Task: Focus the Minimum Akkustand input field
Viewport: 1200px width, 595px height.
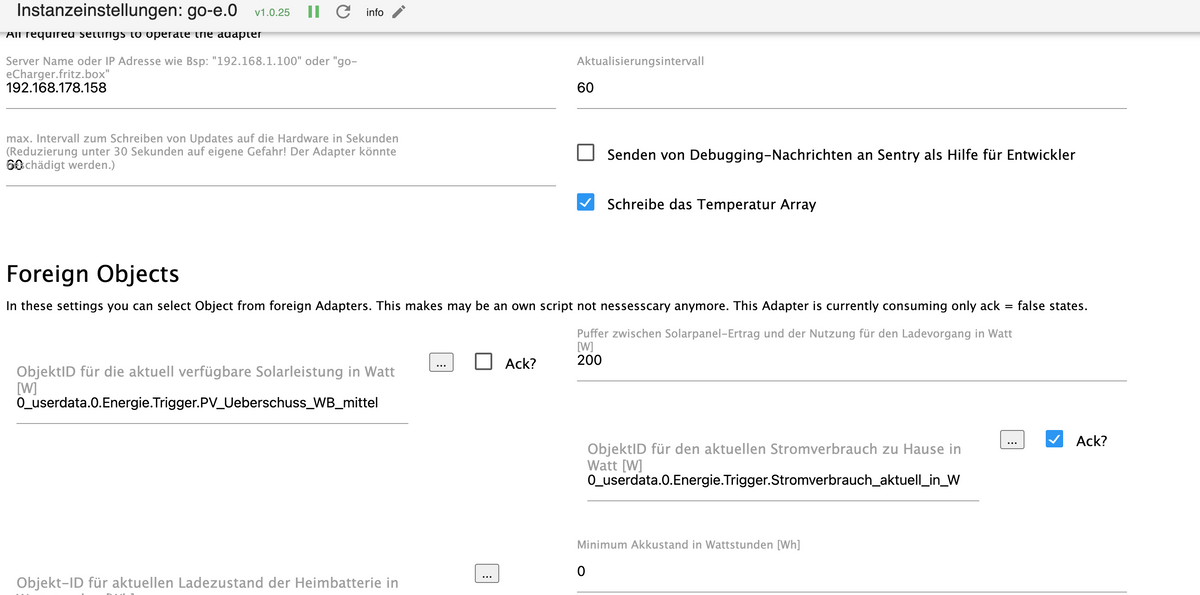Action: 850,572
